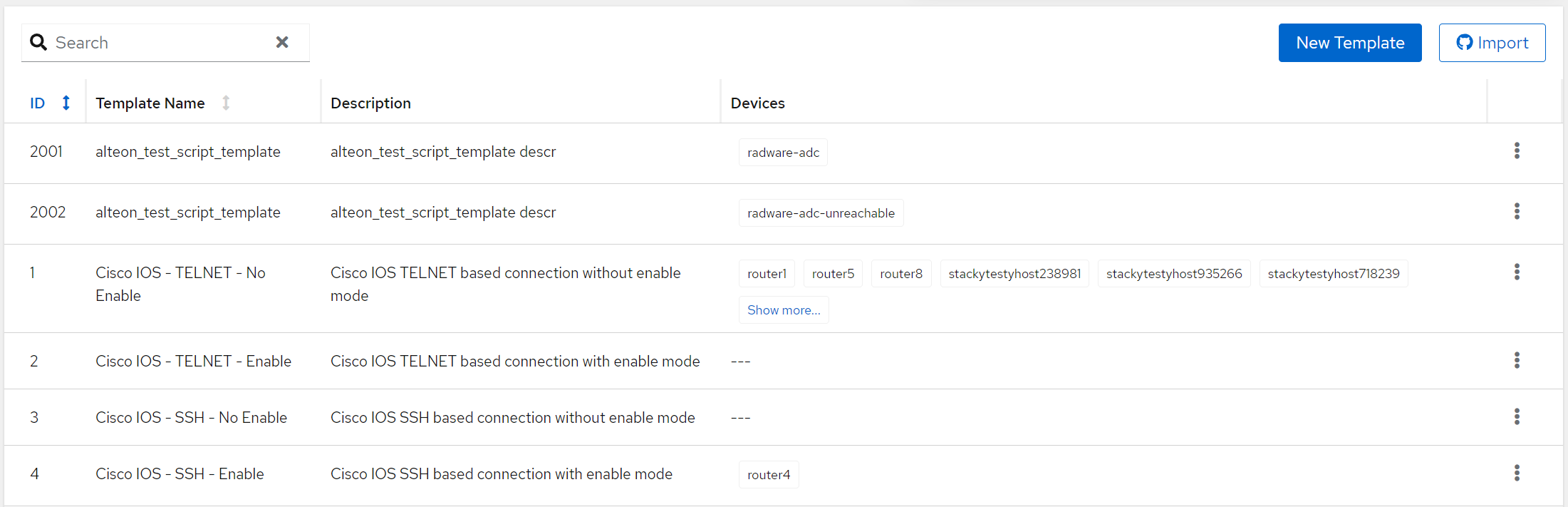Click ID 2002 cell
The image size is (1568, 507).
click(x=48, y=212)
